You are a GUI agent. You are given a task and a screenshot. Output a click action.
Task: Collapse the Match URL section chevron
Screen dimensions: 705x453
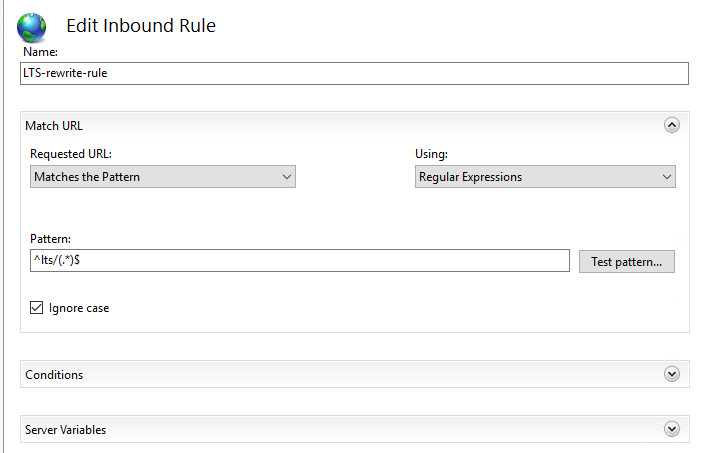pos(672,125)
